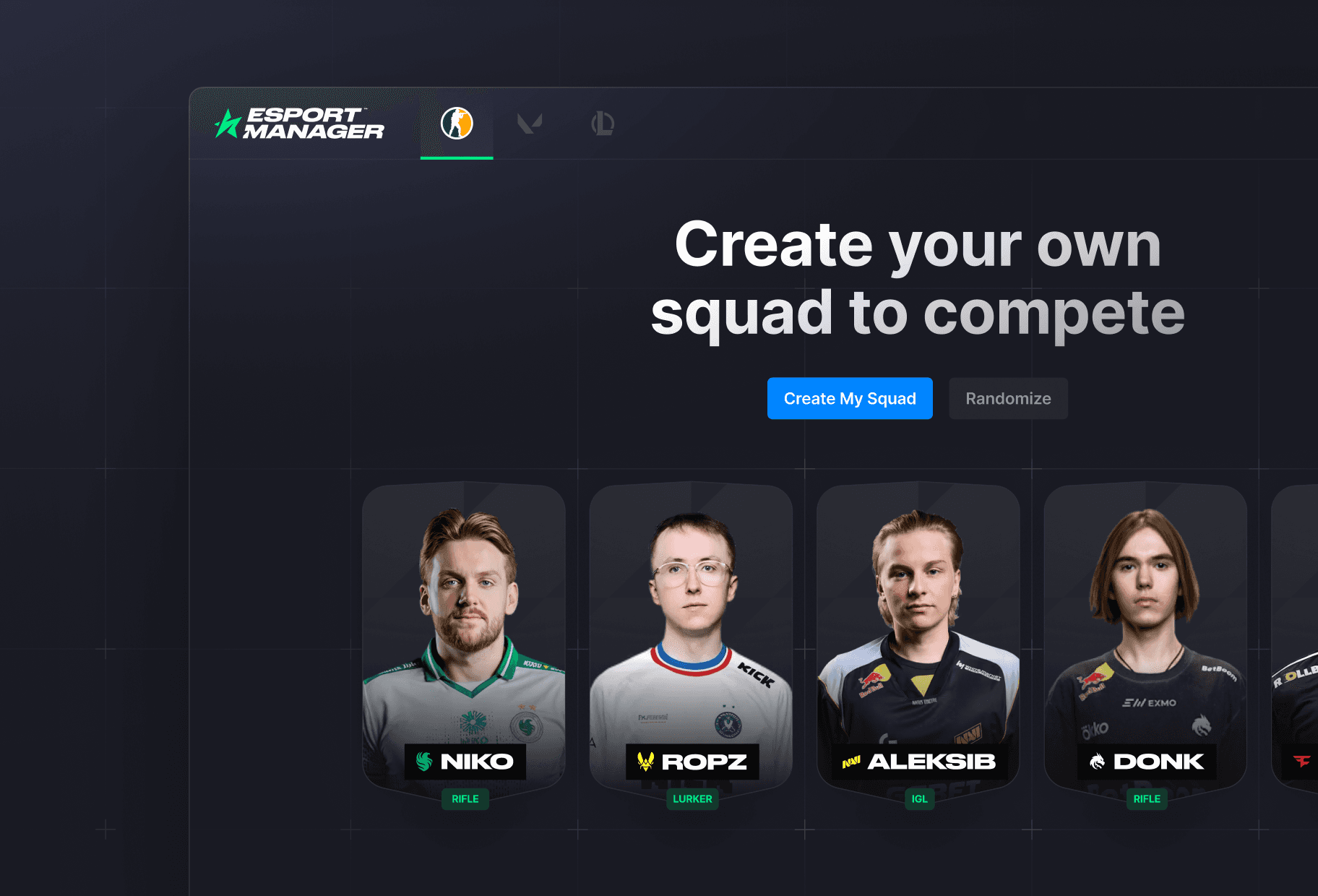Click the RIFLE role tag under NIKO

point(465,798)
